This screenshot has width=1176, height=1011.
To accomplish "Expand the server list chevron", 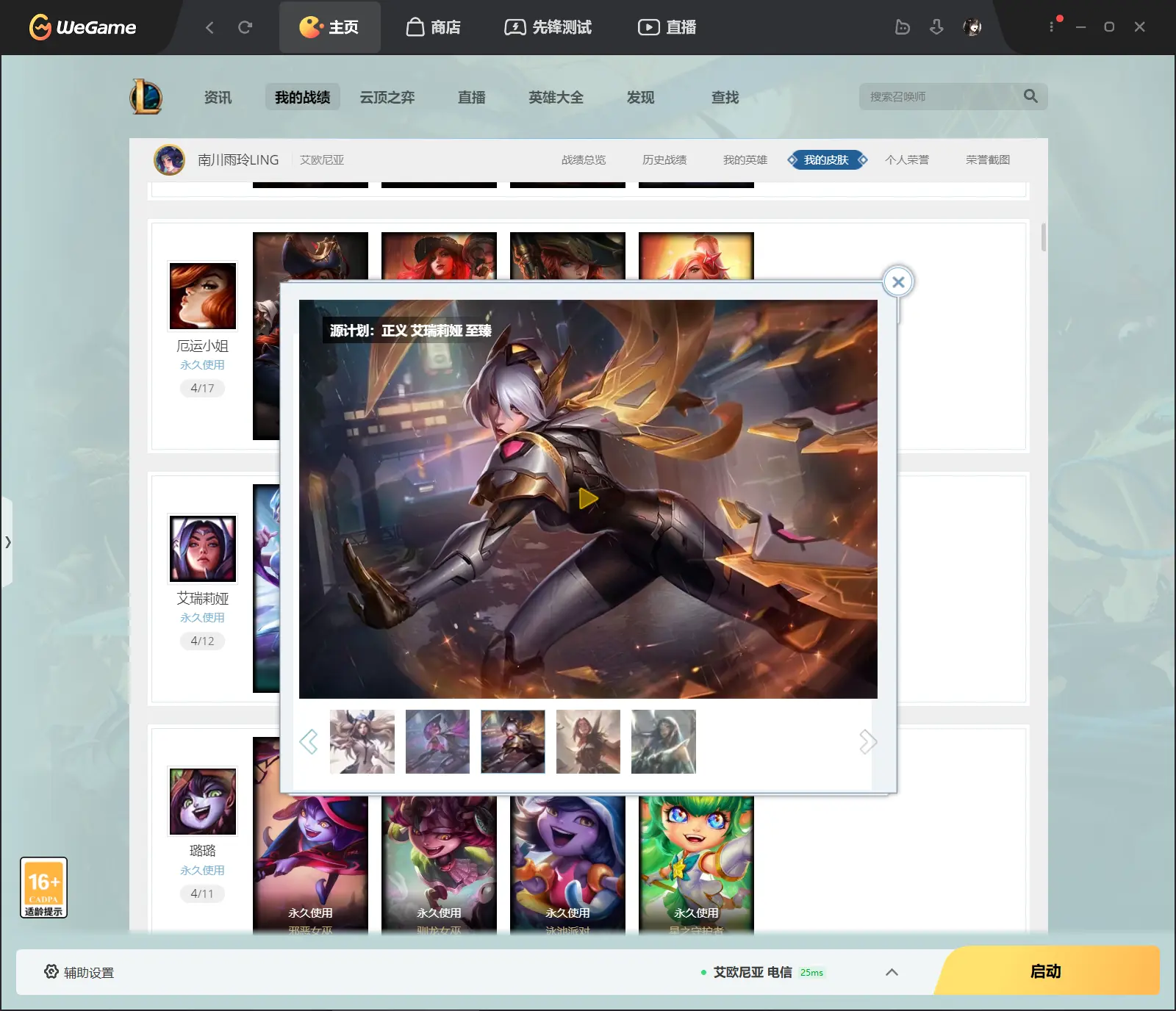I will pos(892,972).
